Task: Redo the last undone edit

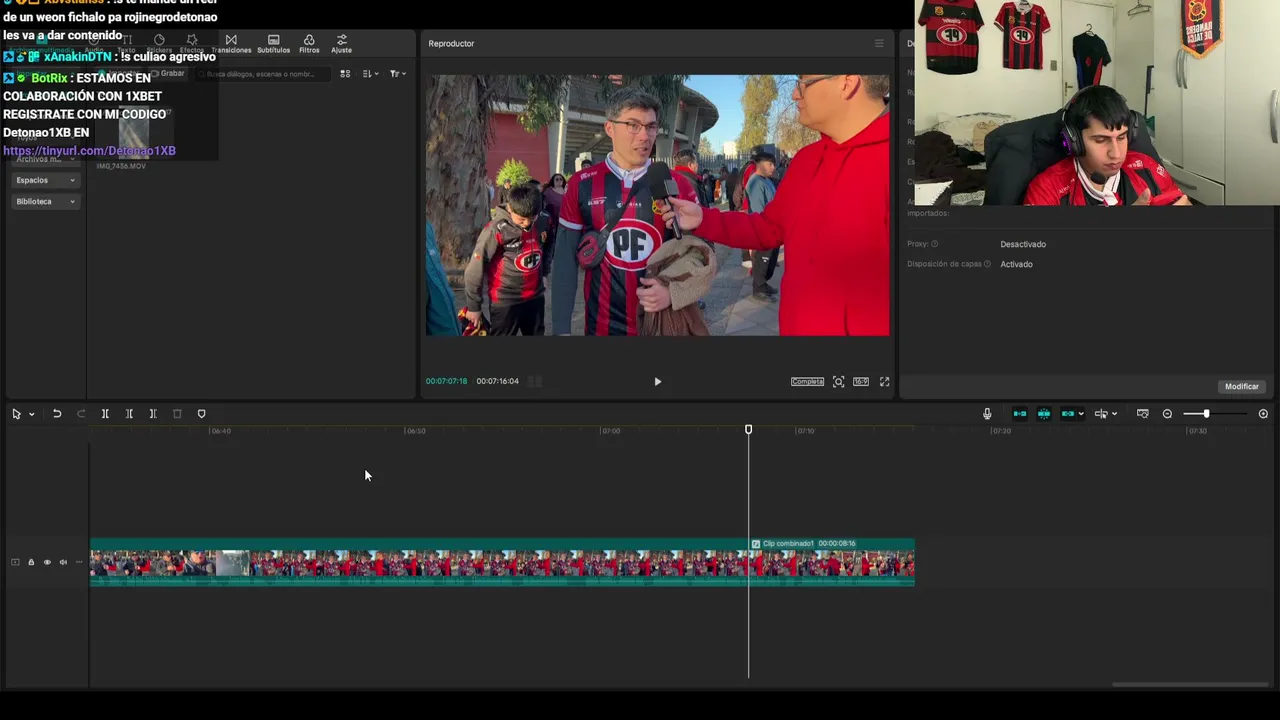Action: click(x=81, y=414)
